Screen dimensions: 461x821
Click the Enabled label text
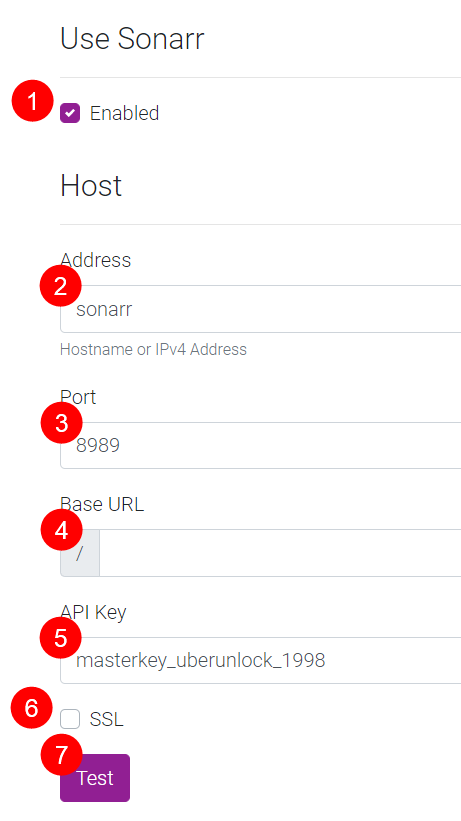124,113
